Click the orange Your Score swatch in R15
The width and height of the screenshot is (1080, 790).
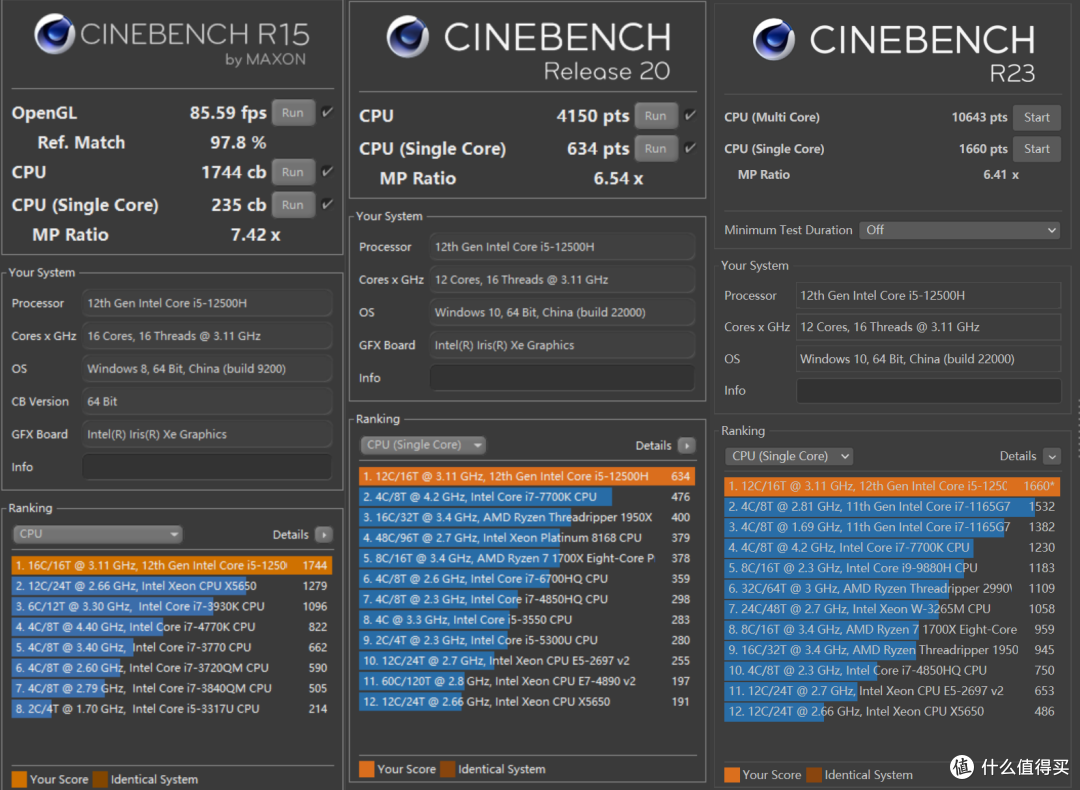point(19,779)
